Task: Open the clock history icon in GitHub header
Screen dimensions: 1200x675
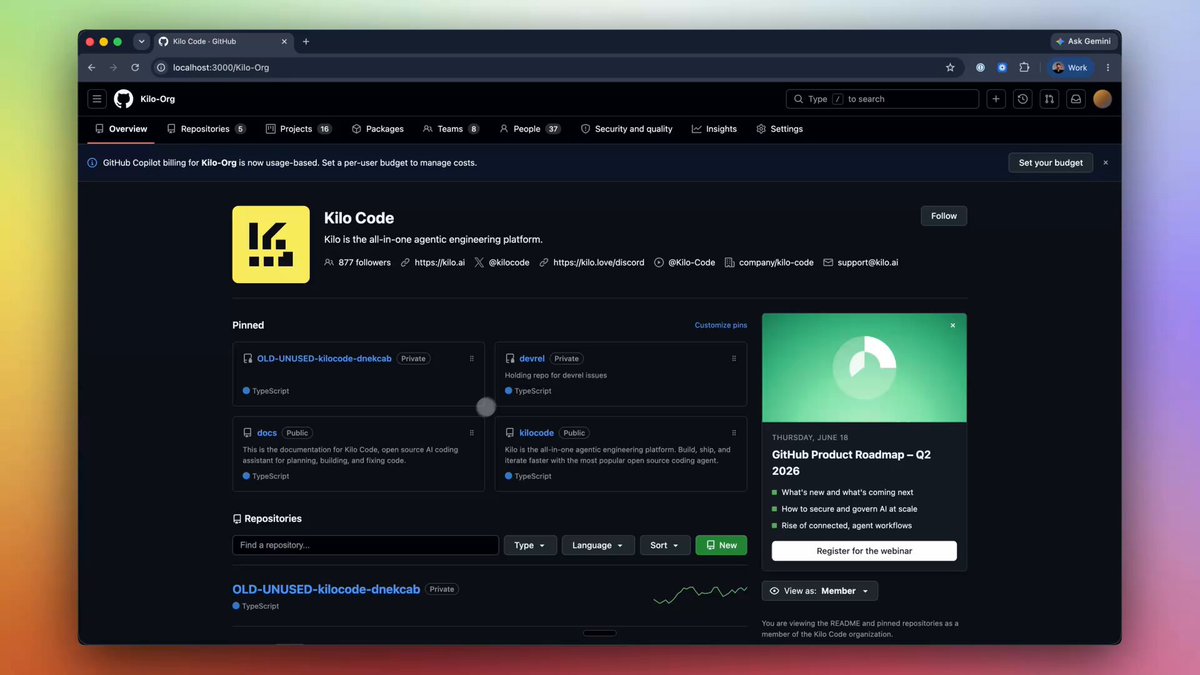Action: [x=1022, y=99]
